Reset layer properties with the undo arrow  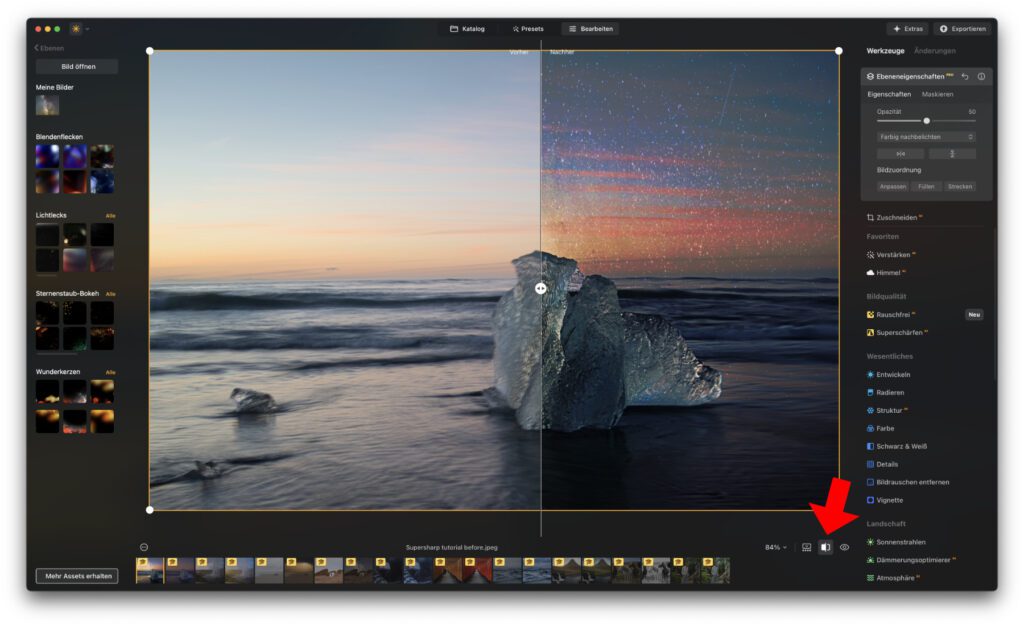click(x=965, y=76)
